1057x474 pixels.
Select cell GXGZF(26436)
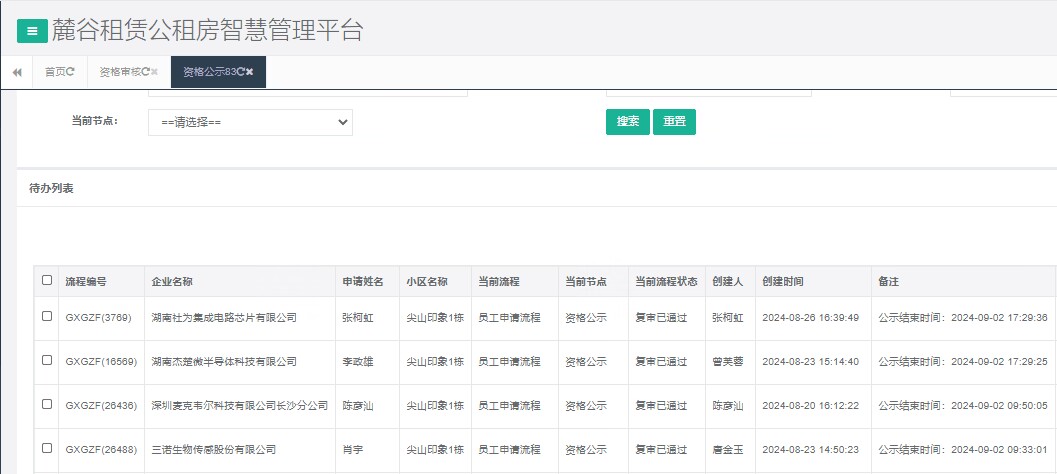point(101,406)
